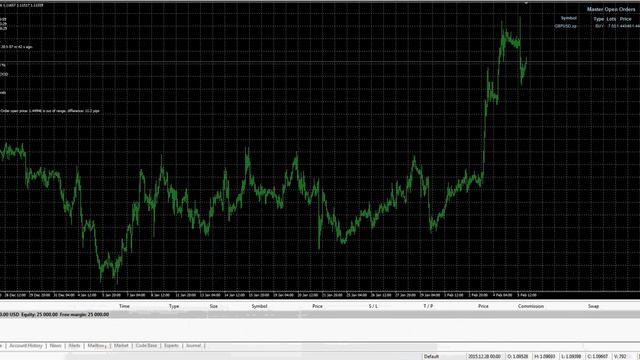Viewport: 640px width, 360px height.
Task: Click the Price column header next to Commission
Action: click(483, 306)
